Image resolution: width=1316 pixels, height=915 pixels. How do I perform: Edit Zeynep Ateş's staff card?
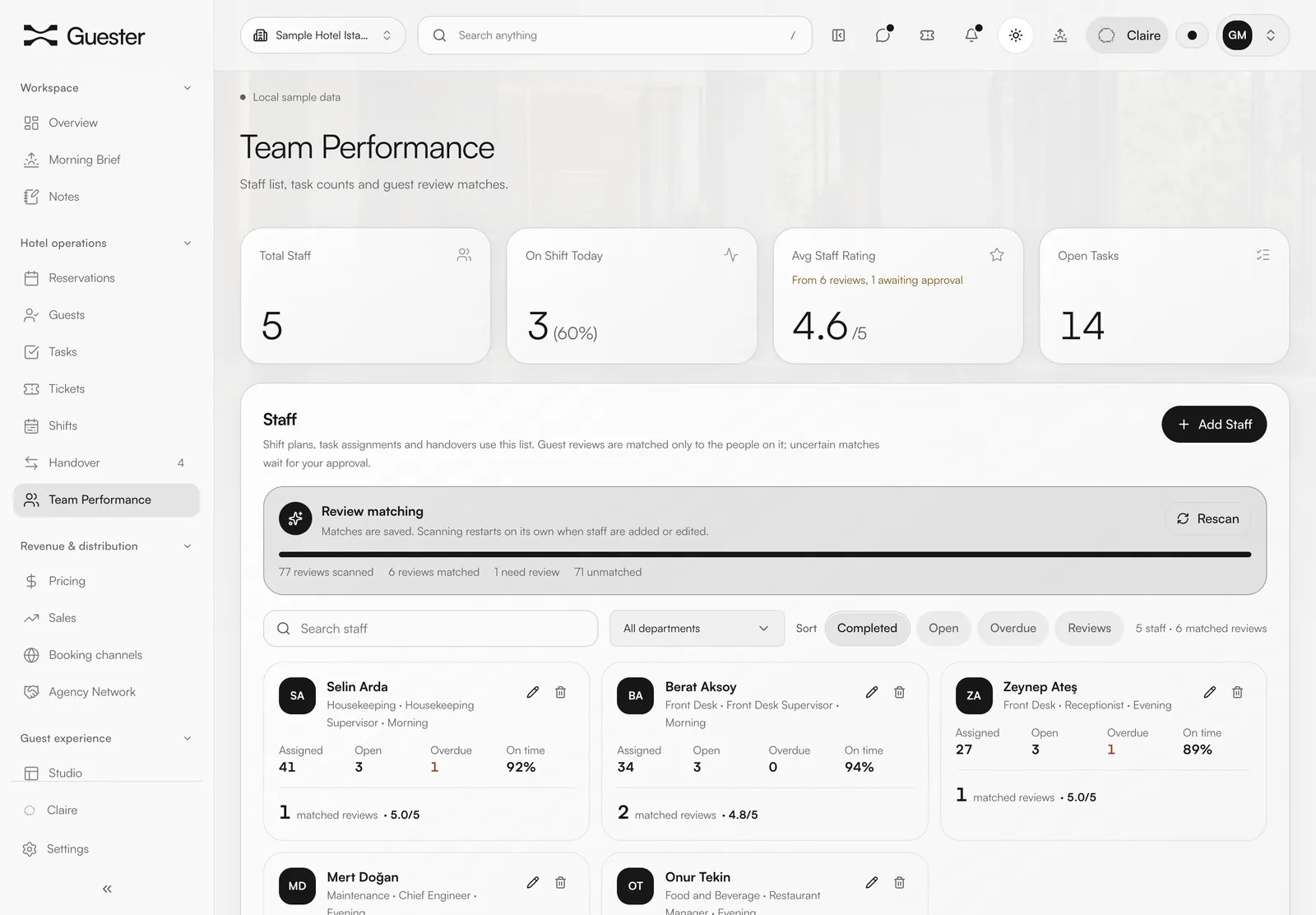[1210, 692]
